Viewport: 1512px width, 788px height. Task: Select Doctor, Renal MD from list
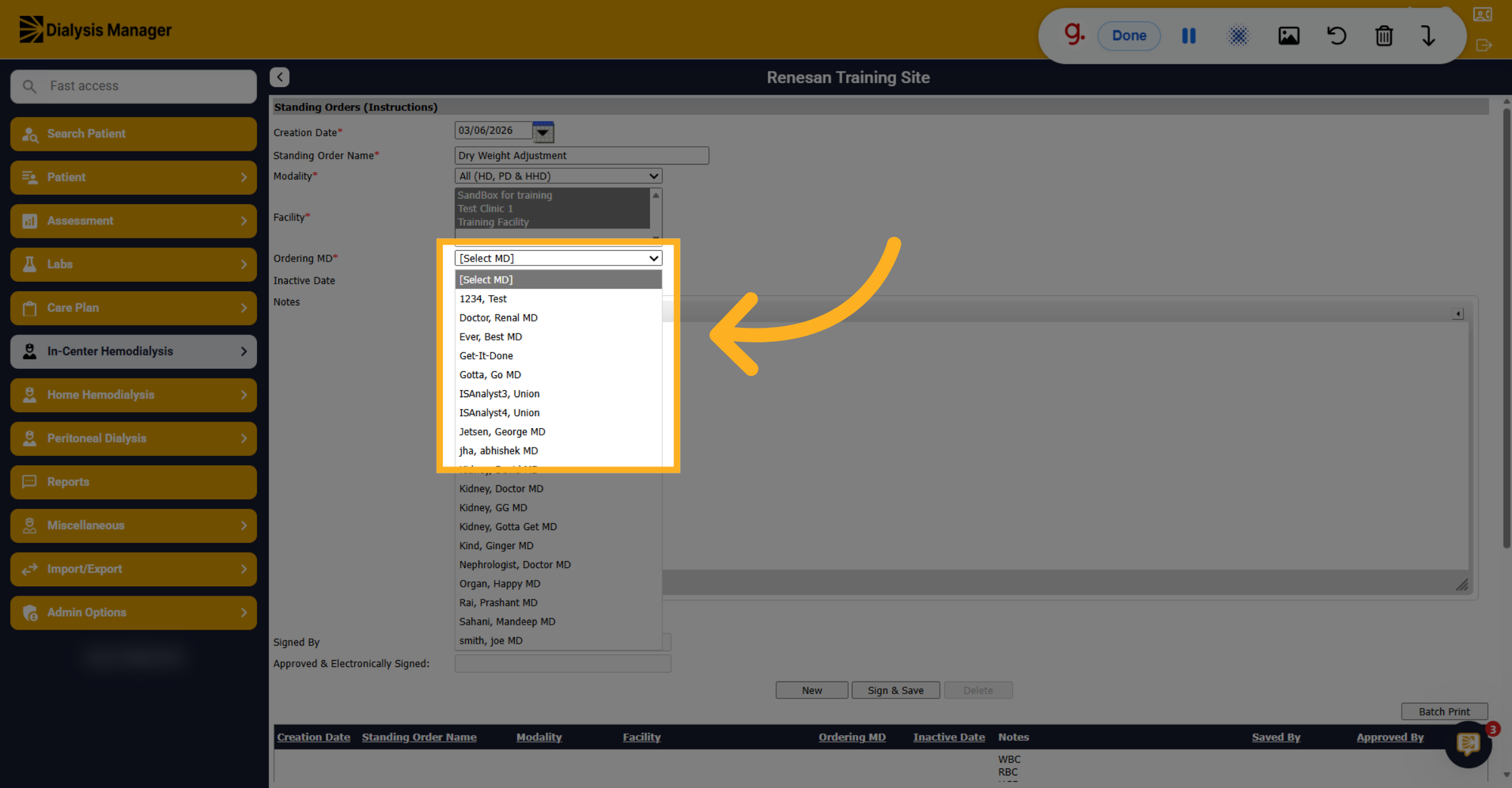click(558, 318)
